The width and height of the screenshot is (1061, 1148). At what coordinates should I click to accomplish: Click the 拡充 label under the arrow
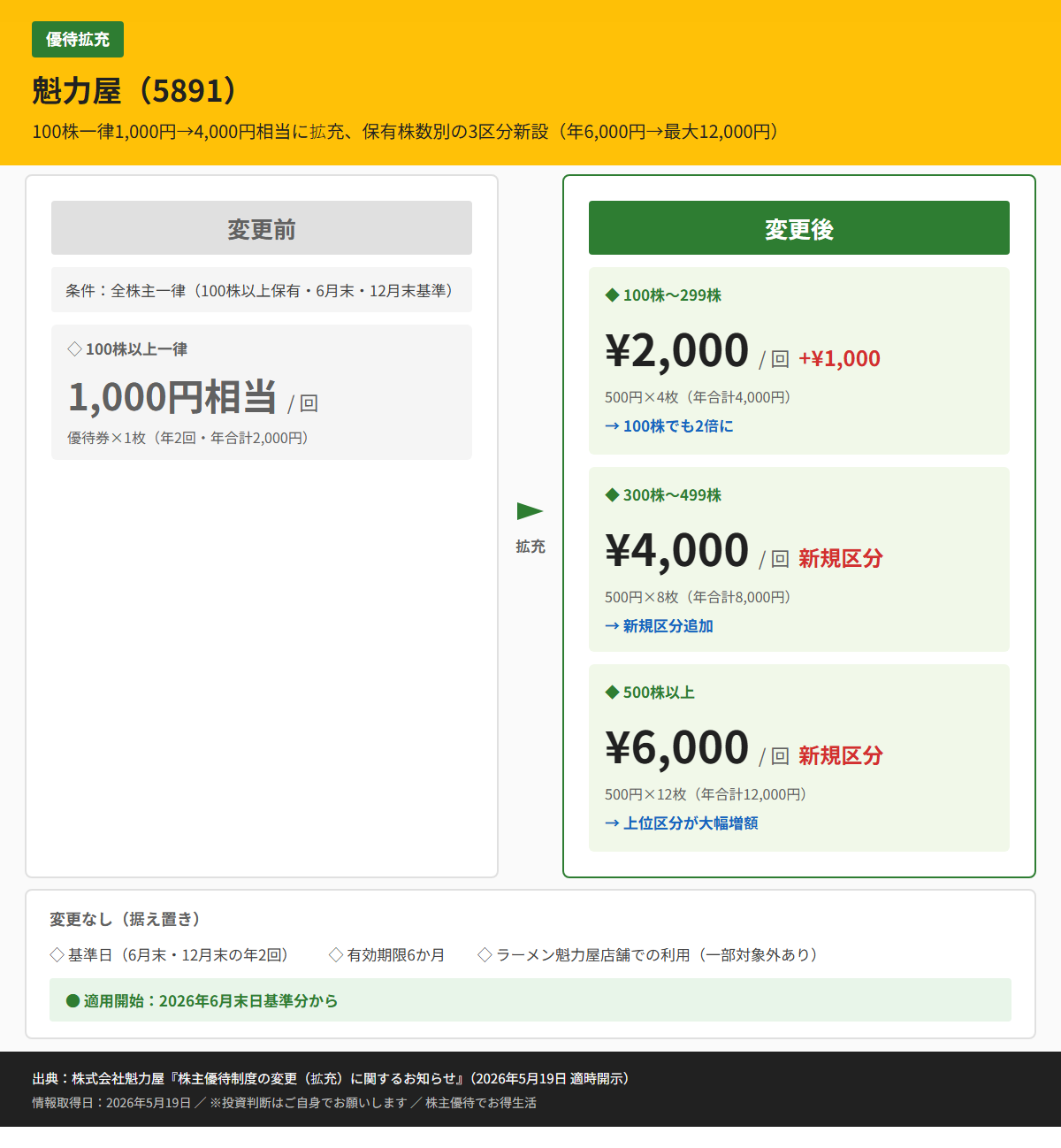530,547
